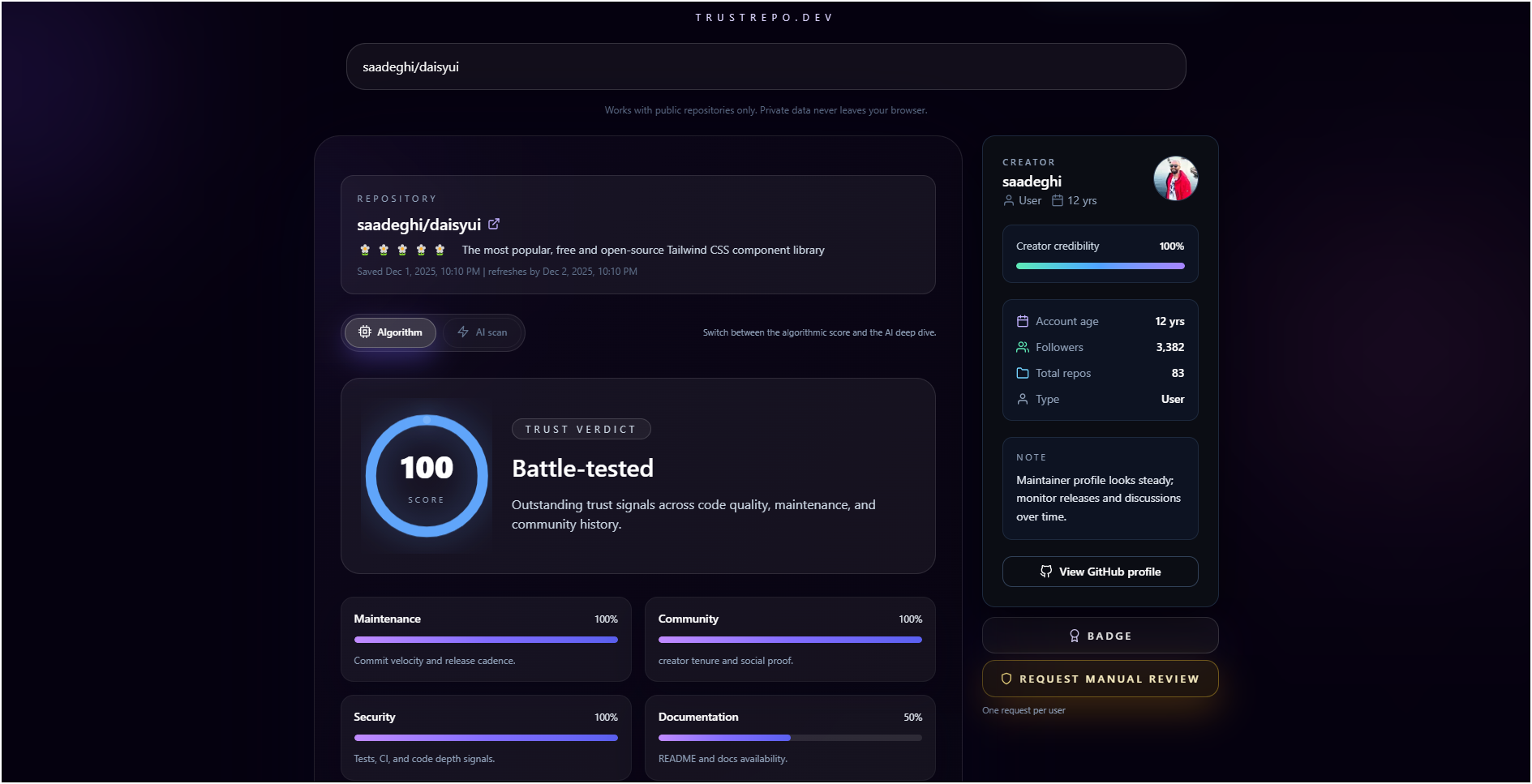Select the Note section heading

pos(1032,457)
